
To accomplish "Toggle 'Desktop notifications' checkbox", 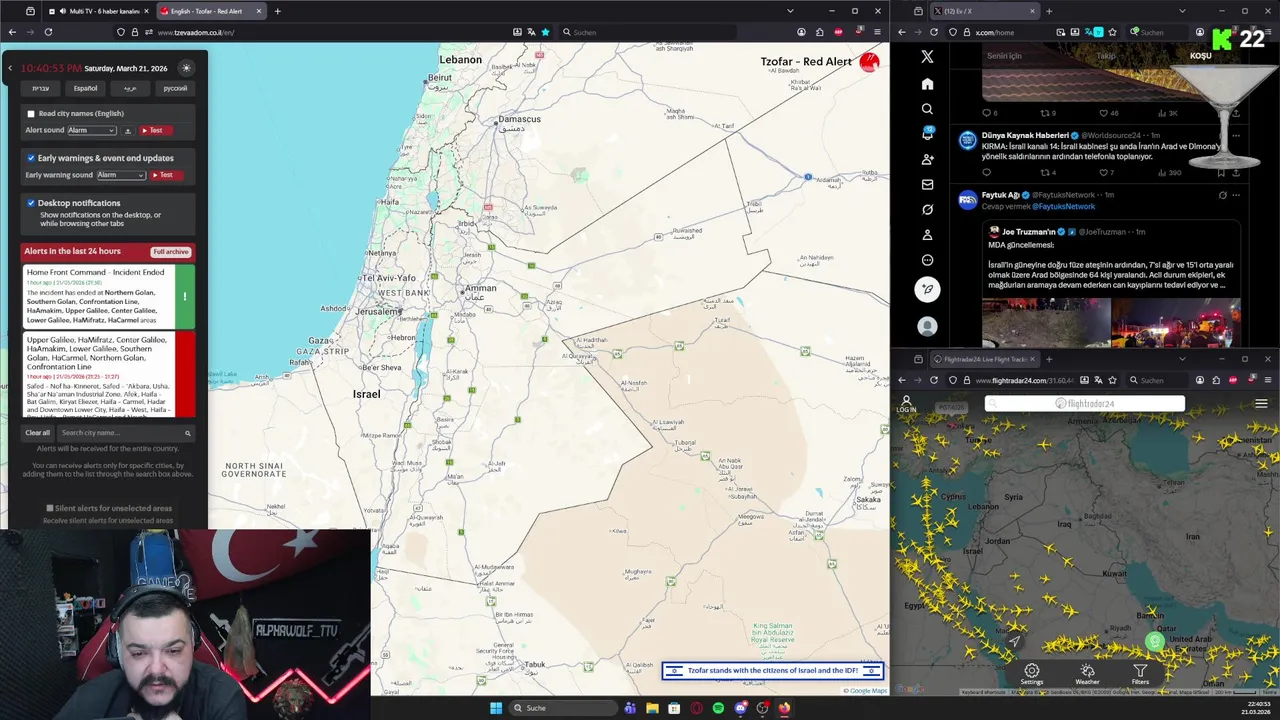I will pyautogui.click(x=31, y=203).
